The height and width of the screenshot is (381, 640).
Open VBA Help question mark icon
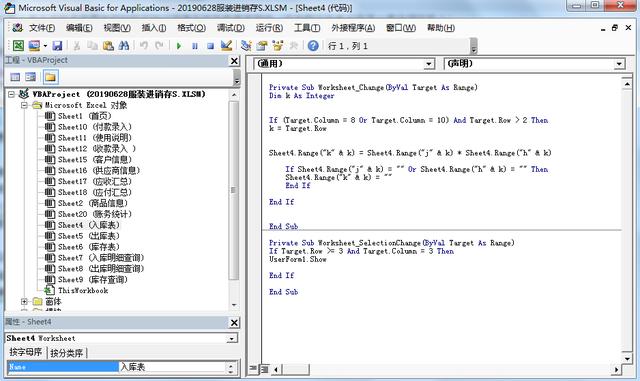(x=313, y=46)
